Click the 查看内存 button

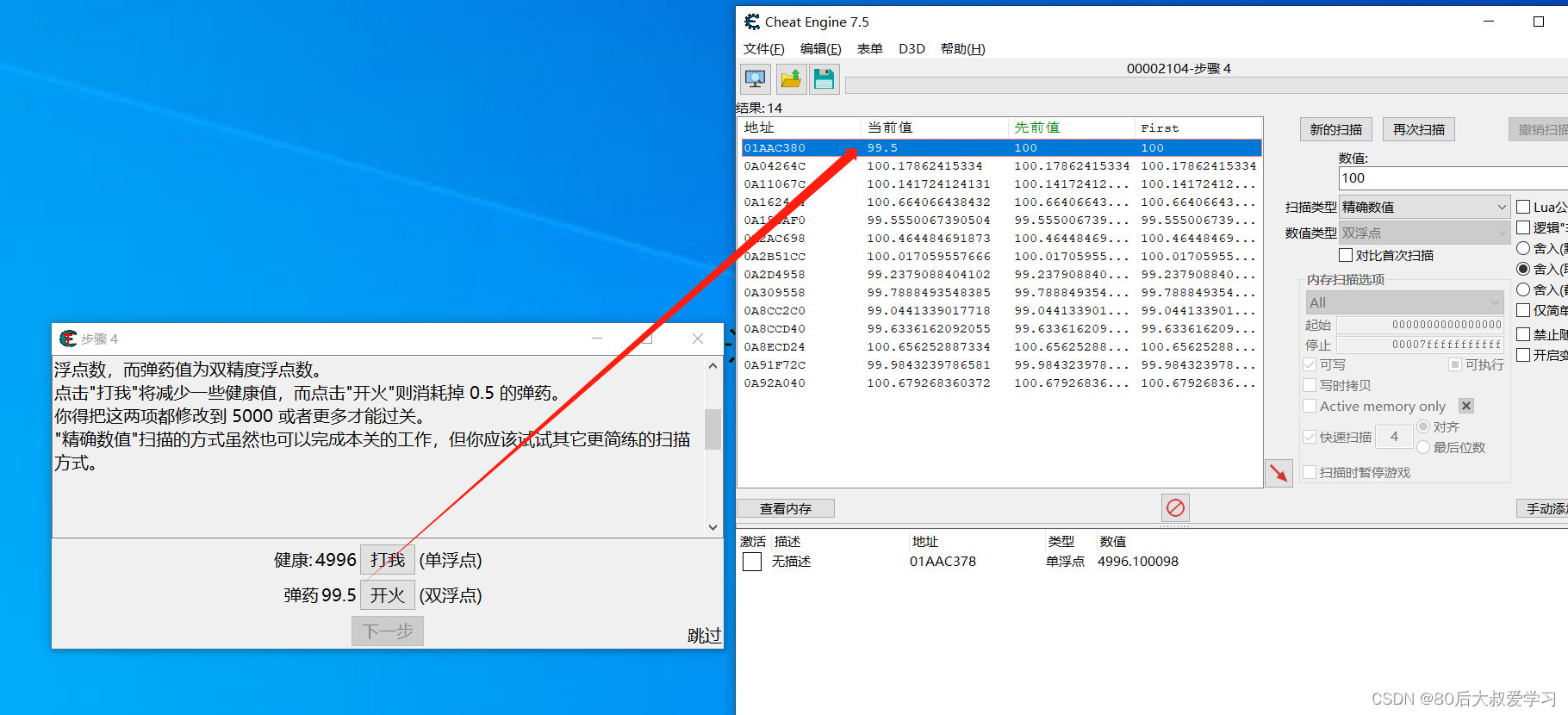786,508
